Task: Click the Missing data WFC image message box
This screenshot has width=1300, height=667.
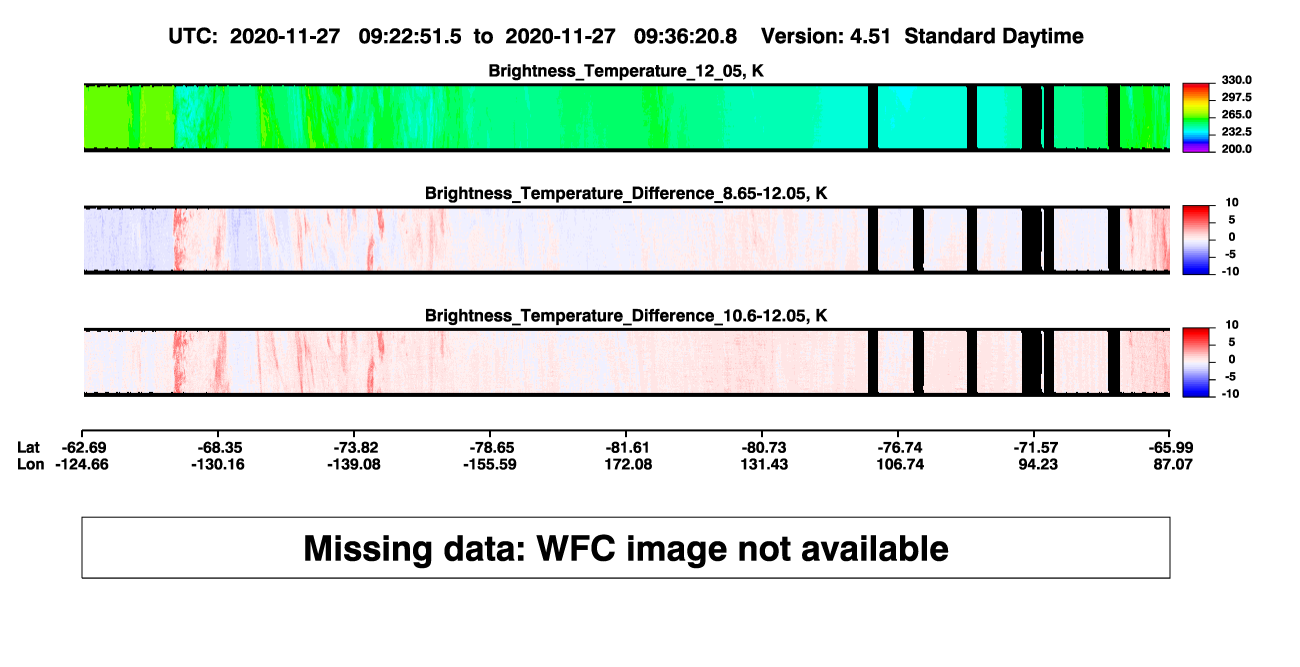Action: (626, 547)
